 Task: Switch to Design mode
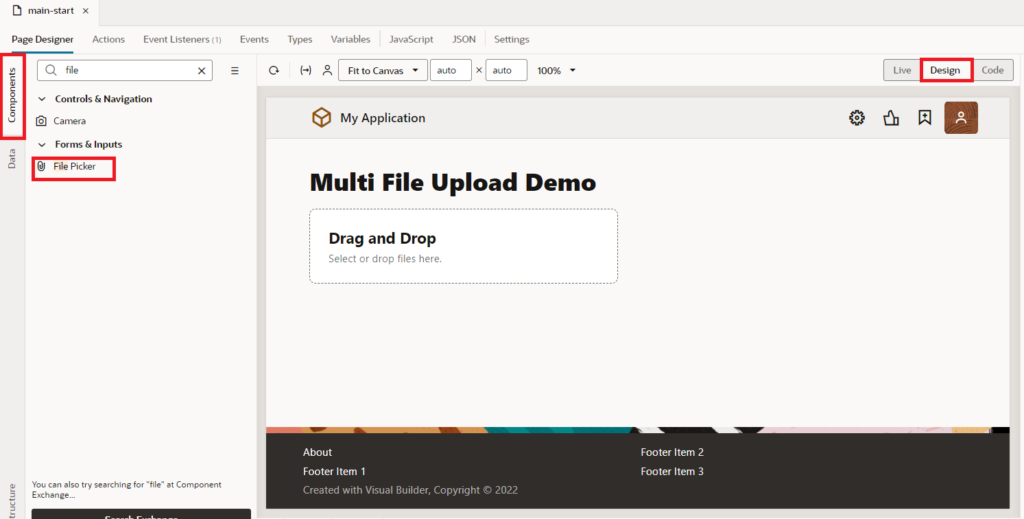coord(946,71)
